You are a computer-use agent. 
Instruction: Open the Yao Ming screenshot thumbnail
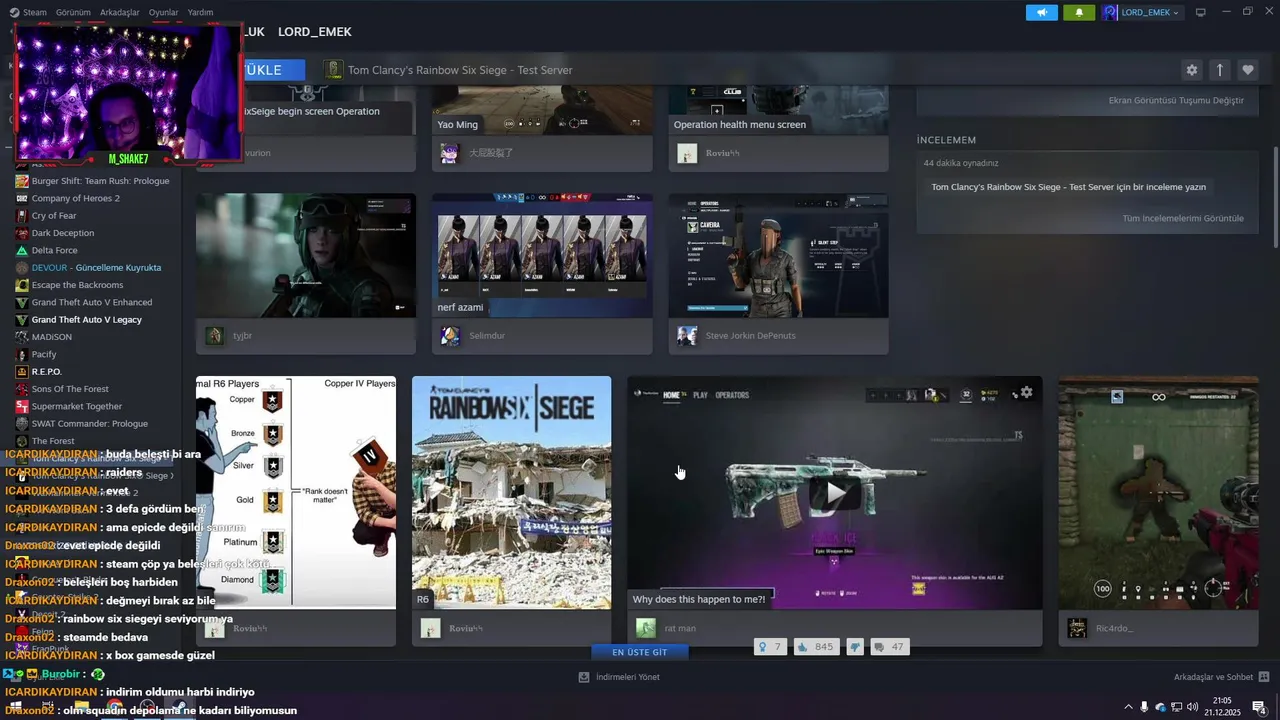pos(542,110)
